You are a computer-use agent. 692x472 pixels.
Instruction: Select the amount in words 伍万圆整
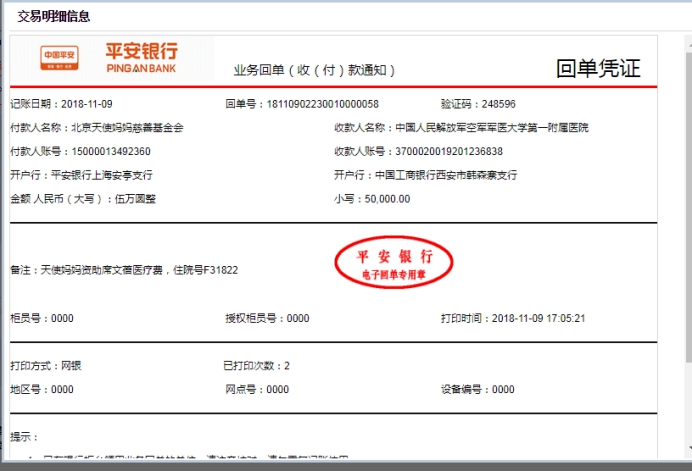click(135, 199)
